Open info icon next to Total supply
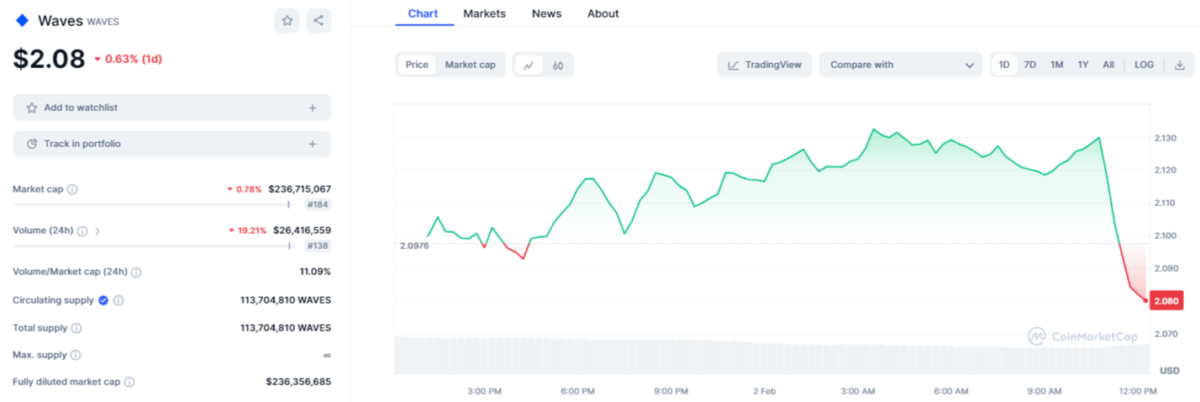Screen dimensions: 1200x402 tap(77, 327)
